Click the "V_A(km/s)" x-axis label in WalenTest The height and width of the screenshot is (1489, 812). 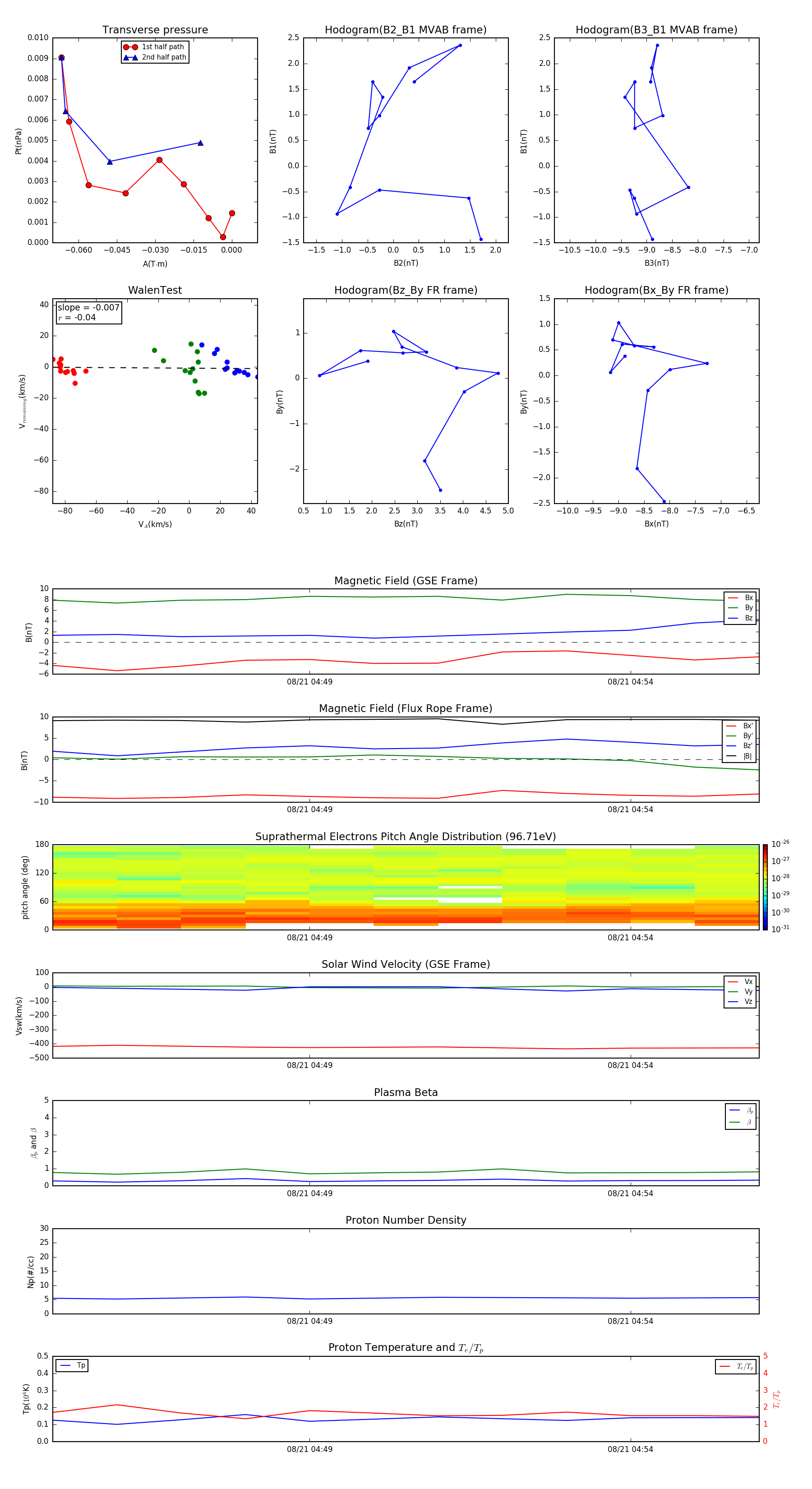[x=155, y=524]
